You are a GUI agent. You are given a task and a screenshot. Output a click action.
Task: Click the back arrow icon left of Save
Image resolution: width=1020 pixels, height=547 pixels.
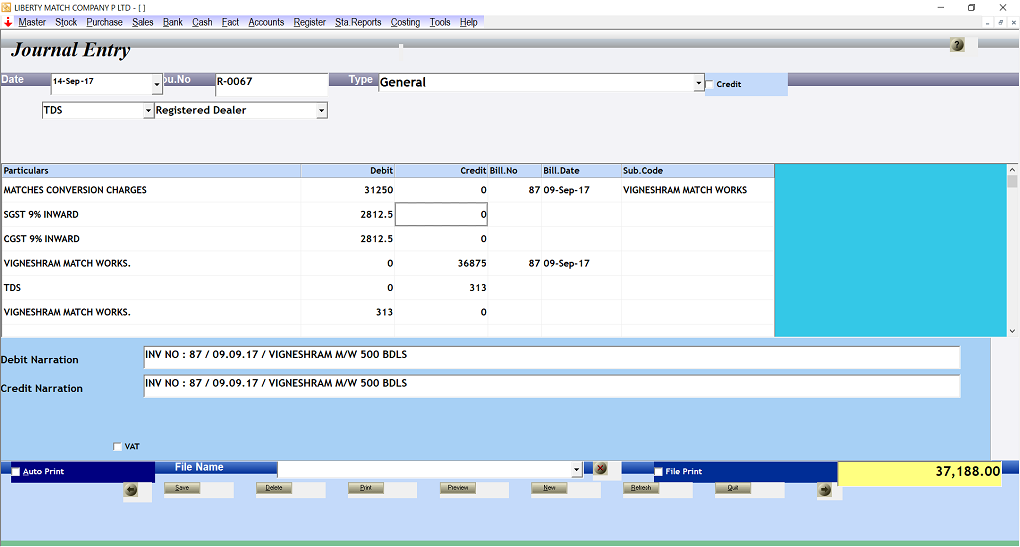(x=131, y=490)
